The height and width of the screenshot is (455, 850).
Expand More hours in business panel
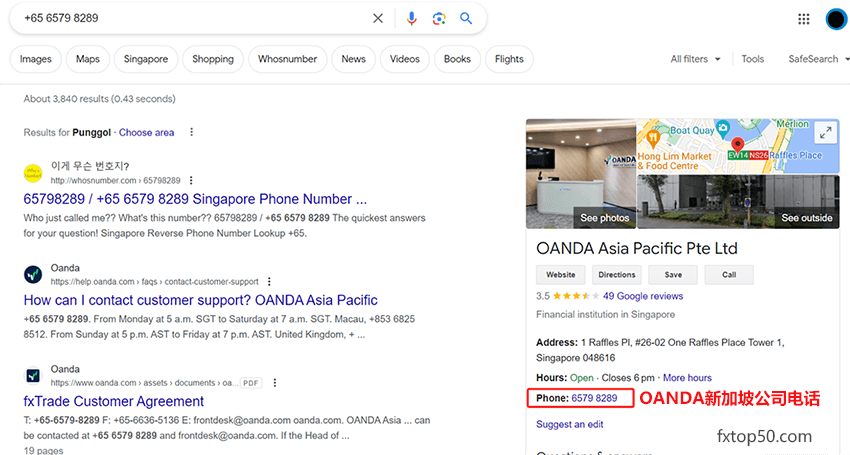click(687, 378)
